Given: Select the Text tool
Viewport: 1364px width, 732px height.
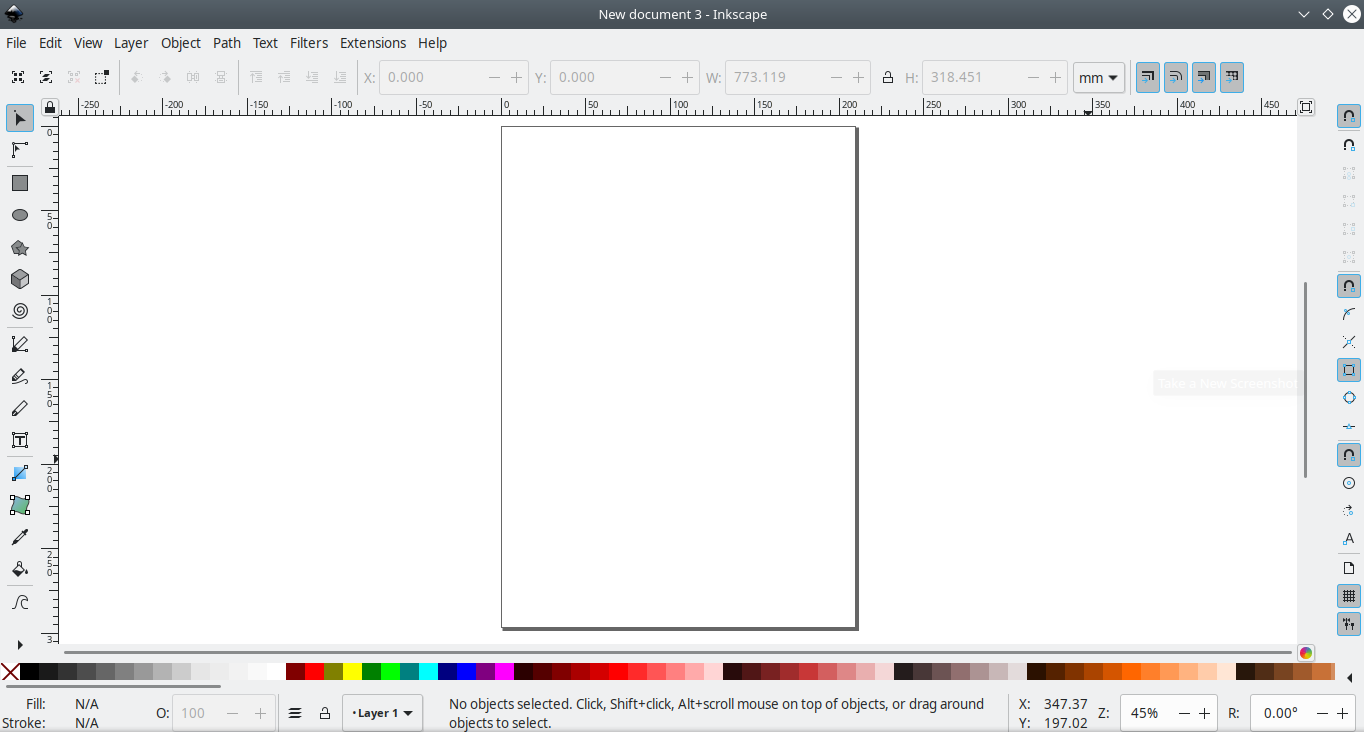Looking at the screenshot, I should (19, 440).
